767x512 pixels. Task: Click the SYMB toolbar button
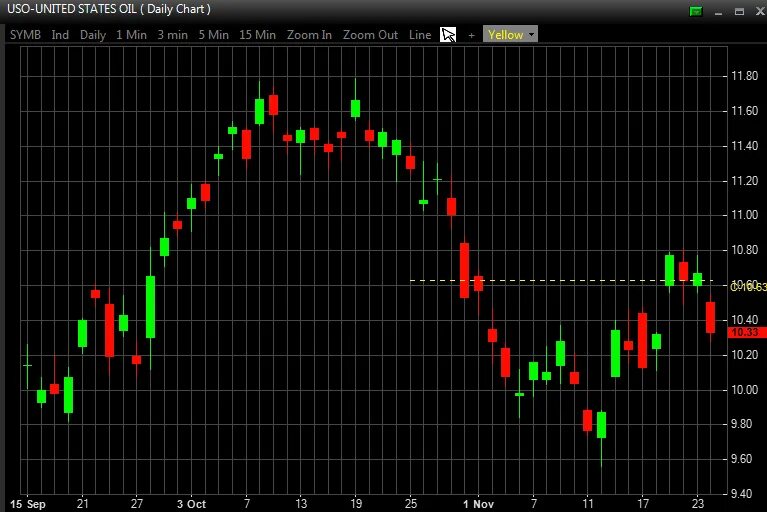tap(25, 35)
